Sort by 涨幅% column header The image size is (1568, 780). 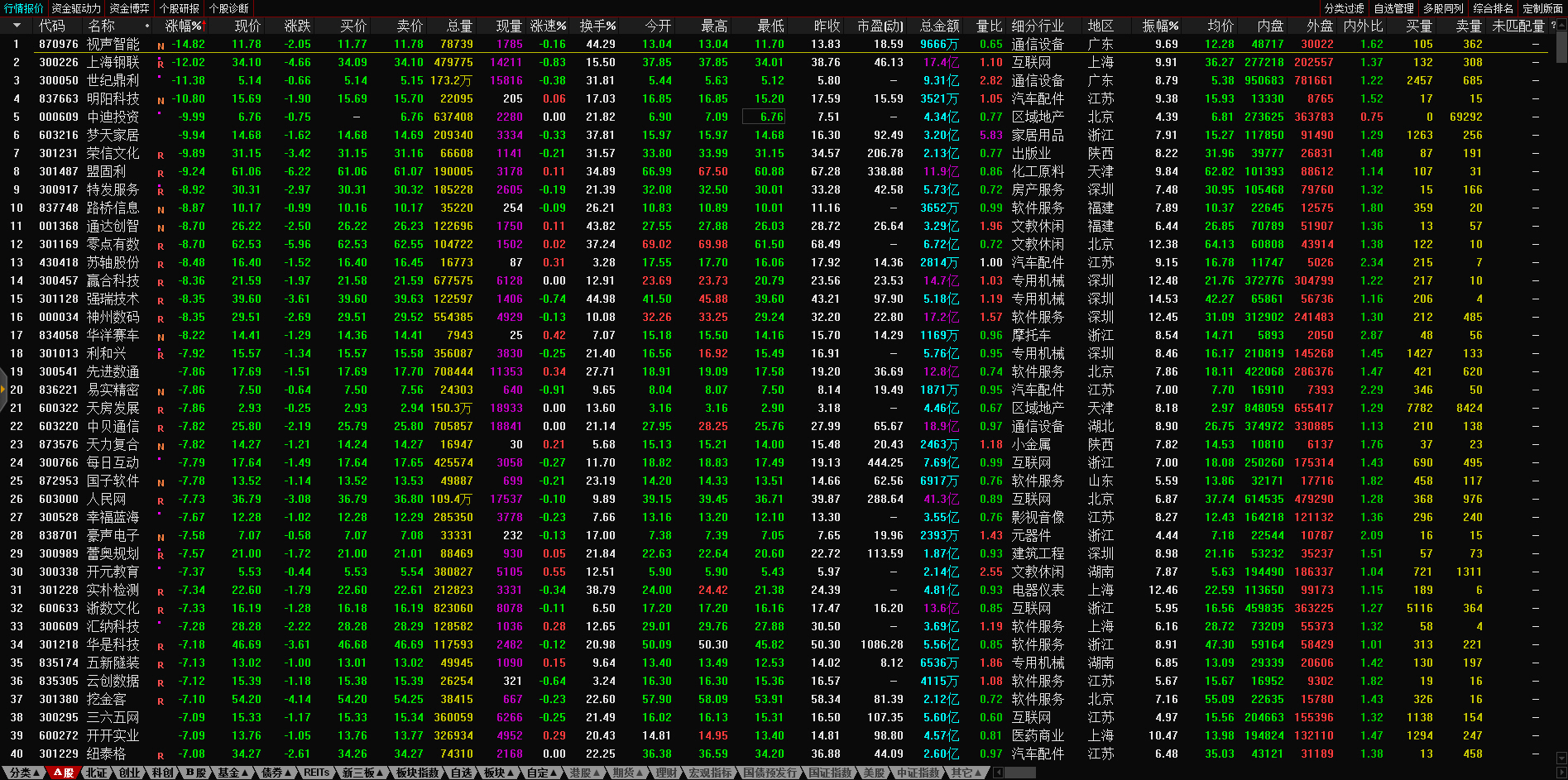tap(183, 26)
